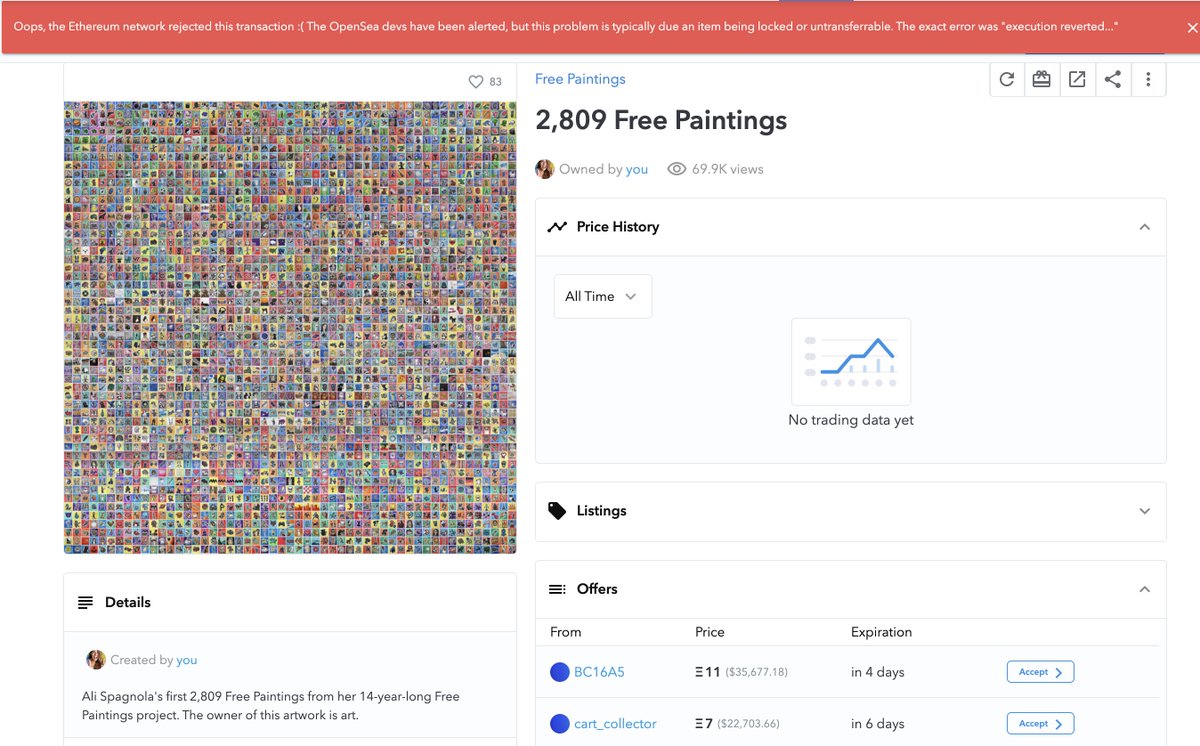Click the 'you' creator link
Screen dimensions: 1200x746
coord(187,660)
